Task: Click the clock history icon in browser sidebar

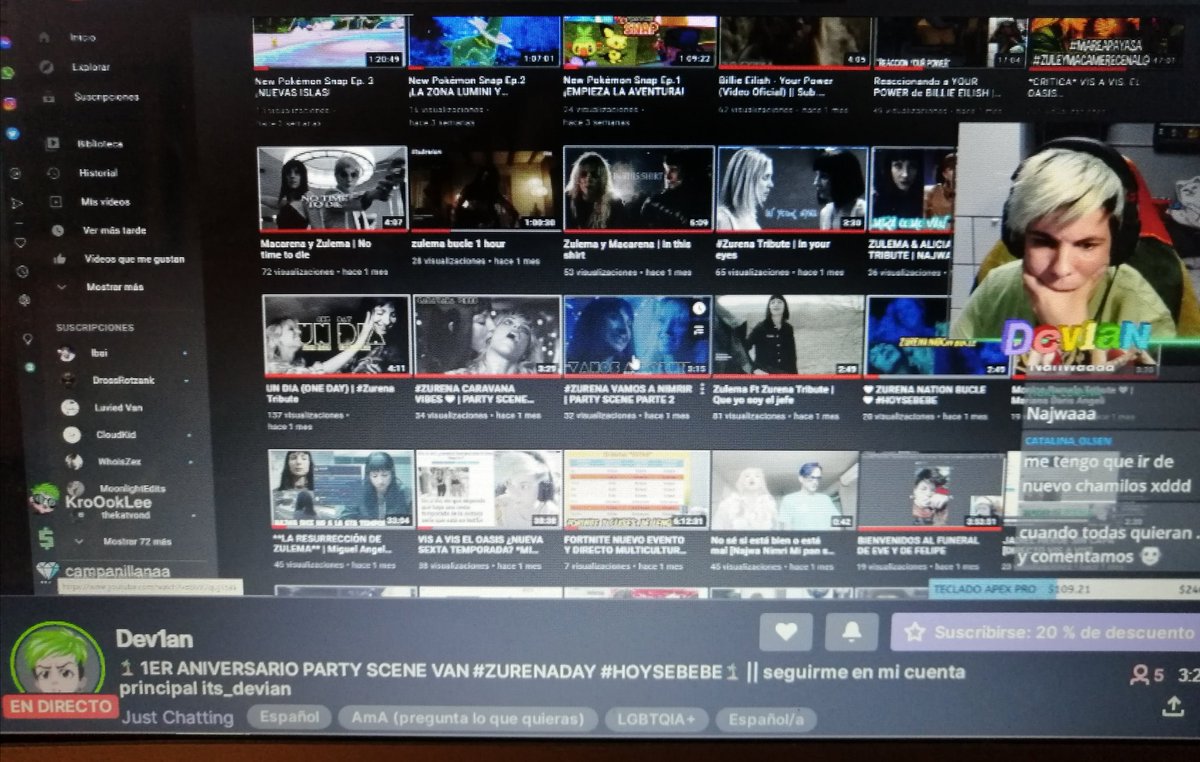Action: tap(22, 271)
